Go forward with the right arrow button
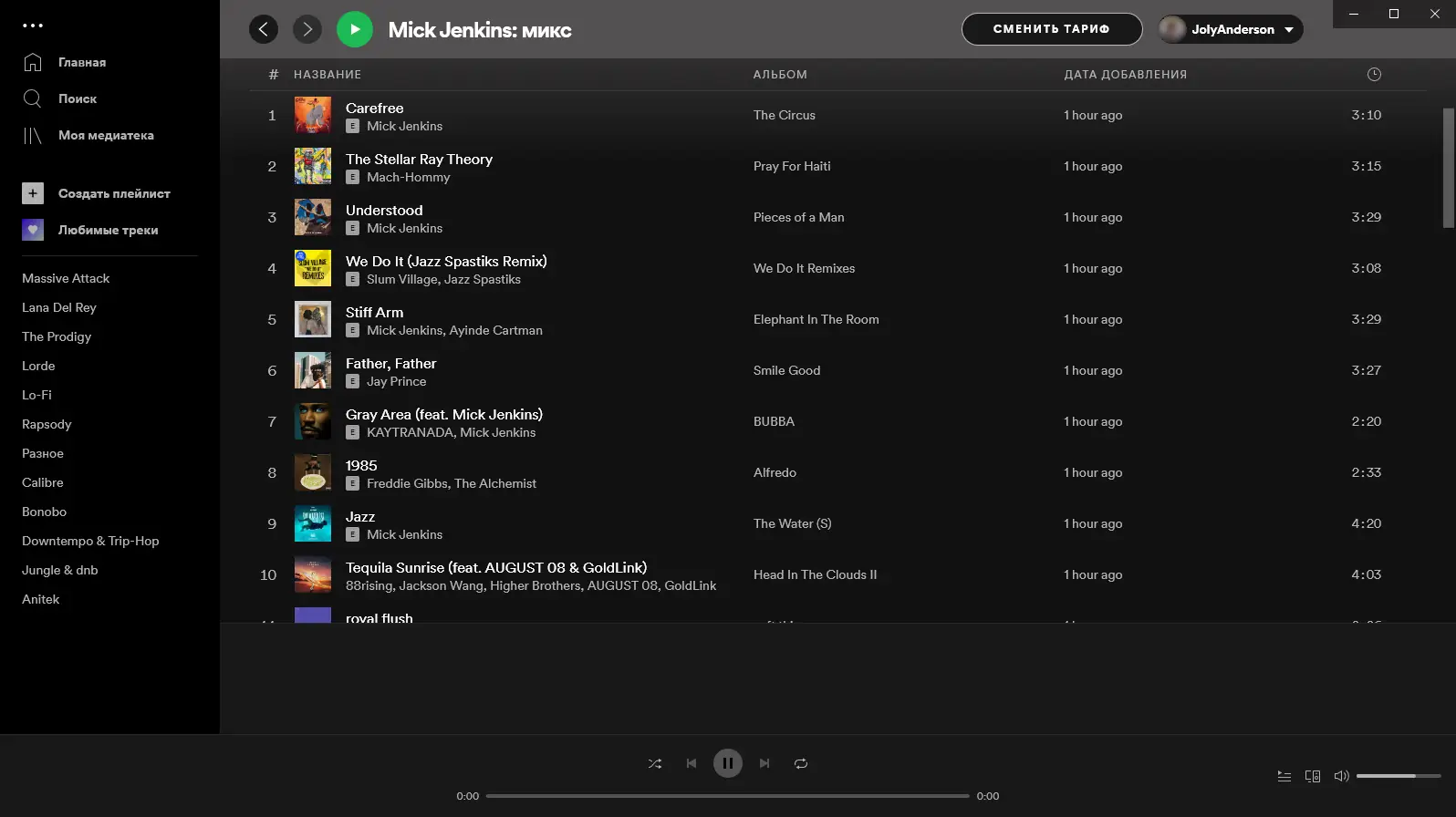The width and height of the screenshot is (1456, 817). 307,29
